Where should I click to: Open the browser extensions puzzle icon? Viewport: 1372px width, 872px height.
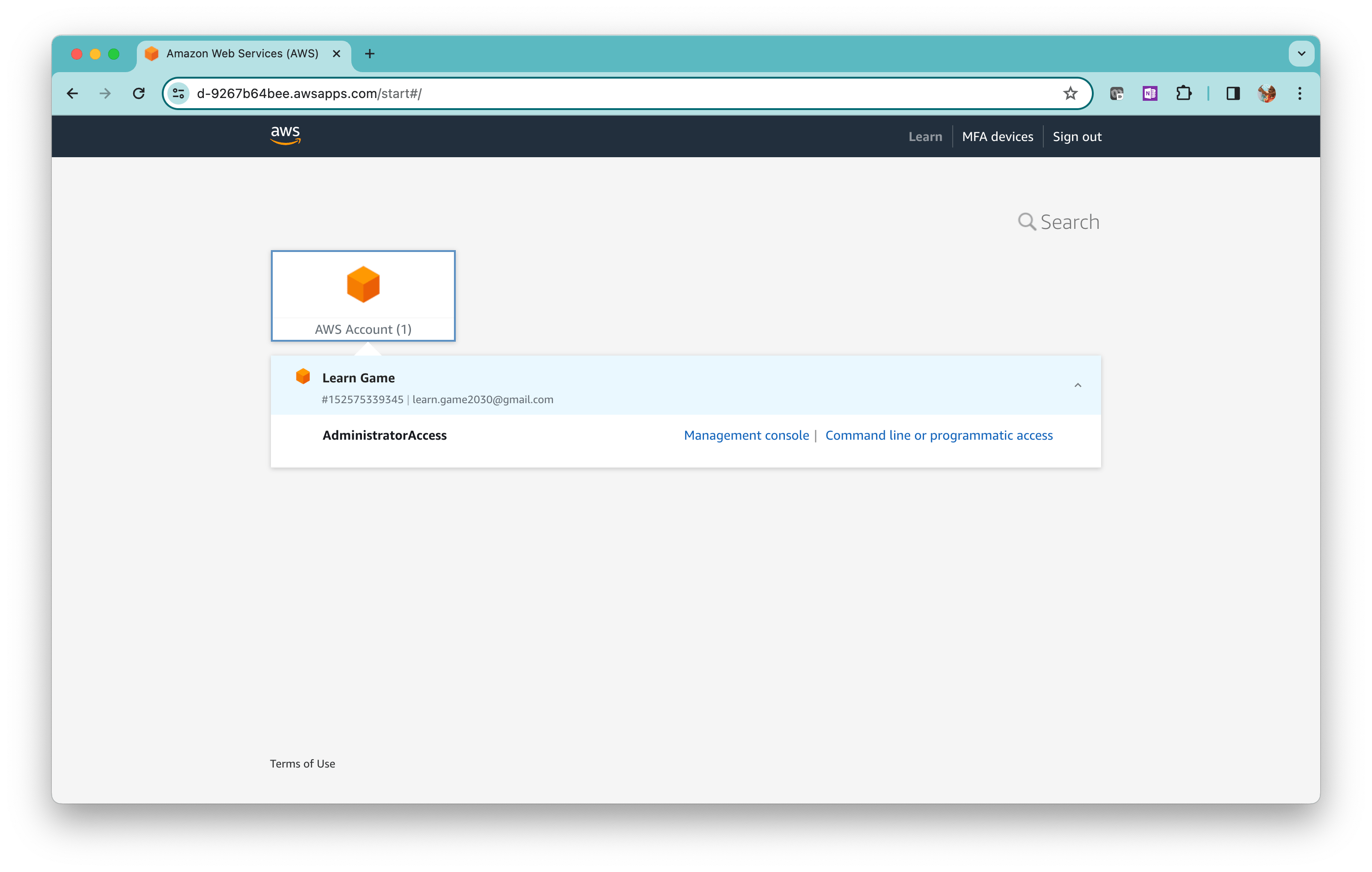1184,93
